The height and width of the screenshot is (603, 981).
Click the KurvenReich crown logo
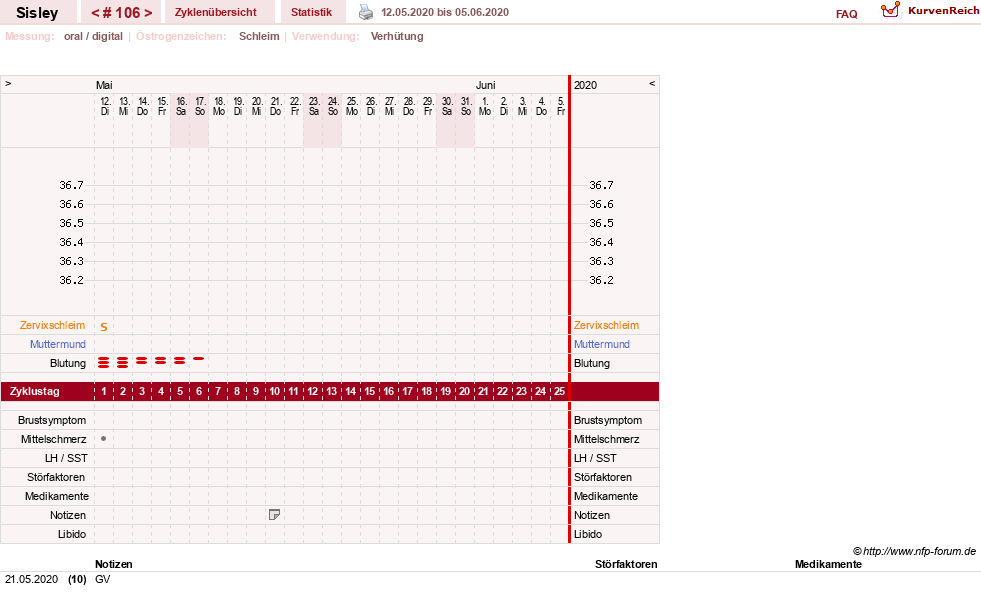(x=890, y=10)
